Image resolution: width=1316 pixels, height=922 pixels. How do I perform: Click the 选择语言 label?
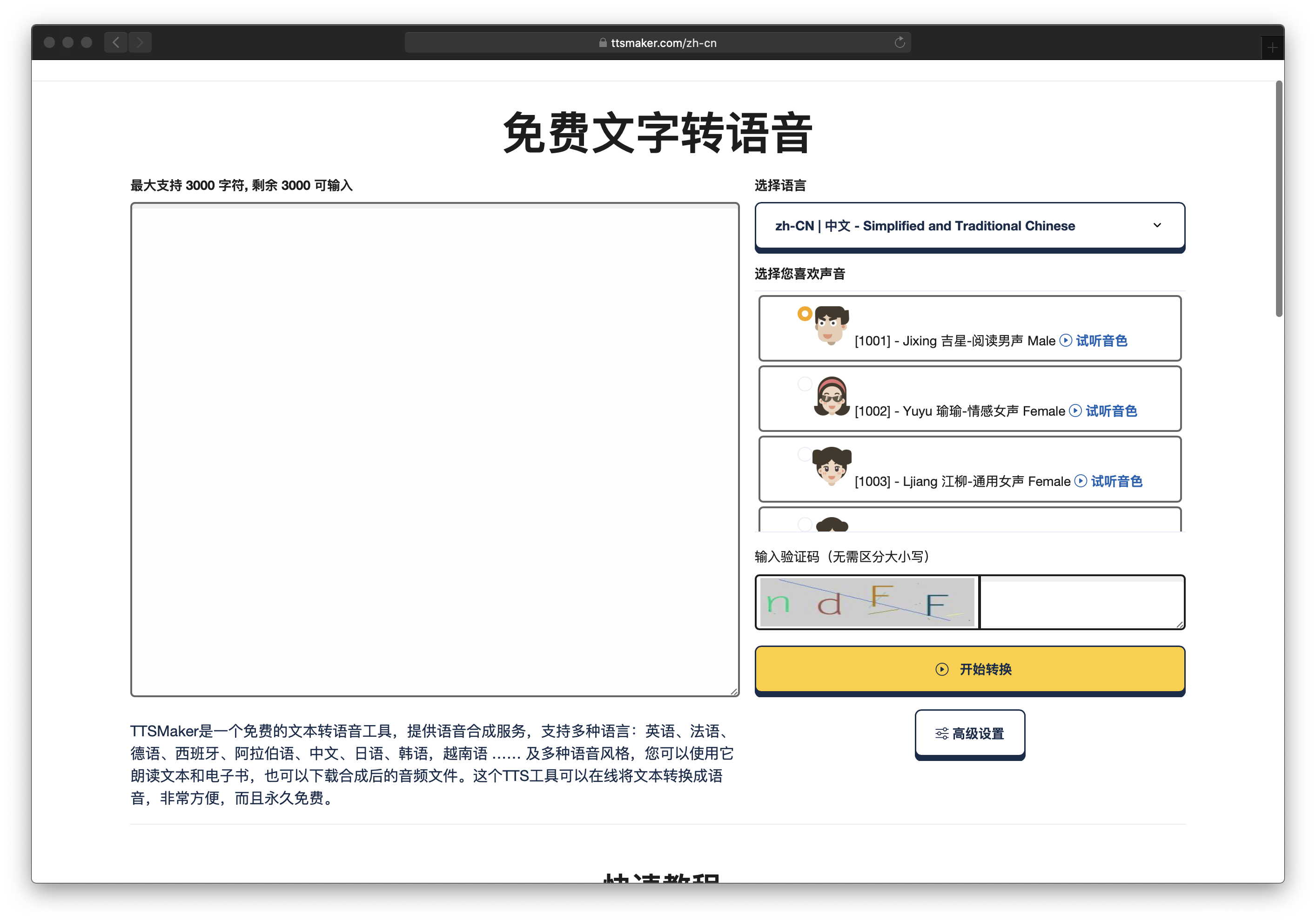(780, 185)
